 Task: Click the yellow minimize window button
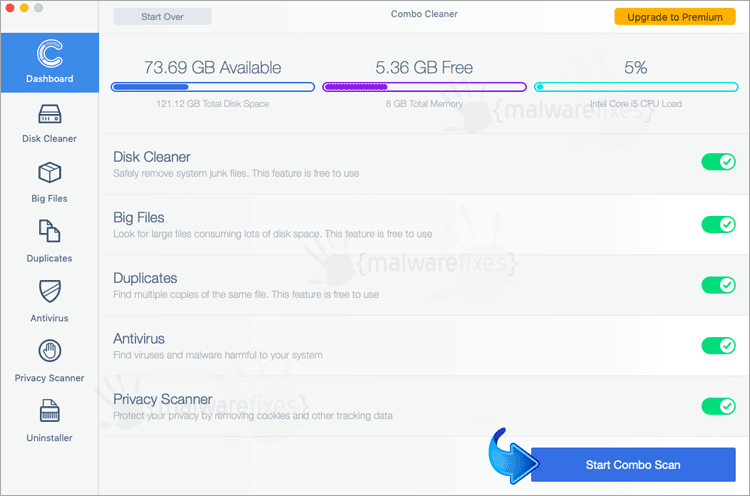point(24,8)
